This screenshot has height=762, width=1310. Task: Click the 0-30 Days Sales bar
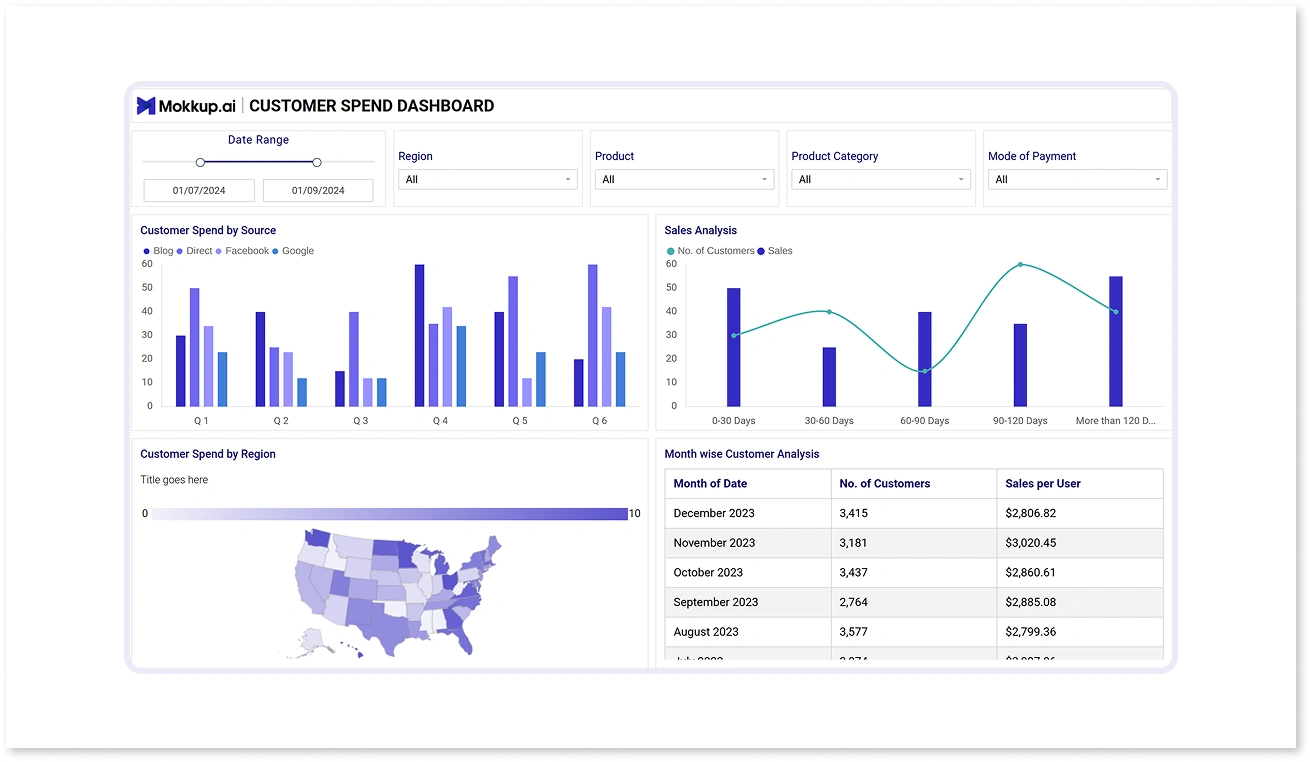click(x=734, y=347)
